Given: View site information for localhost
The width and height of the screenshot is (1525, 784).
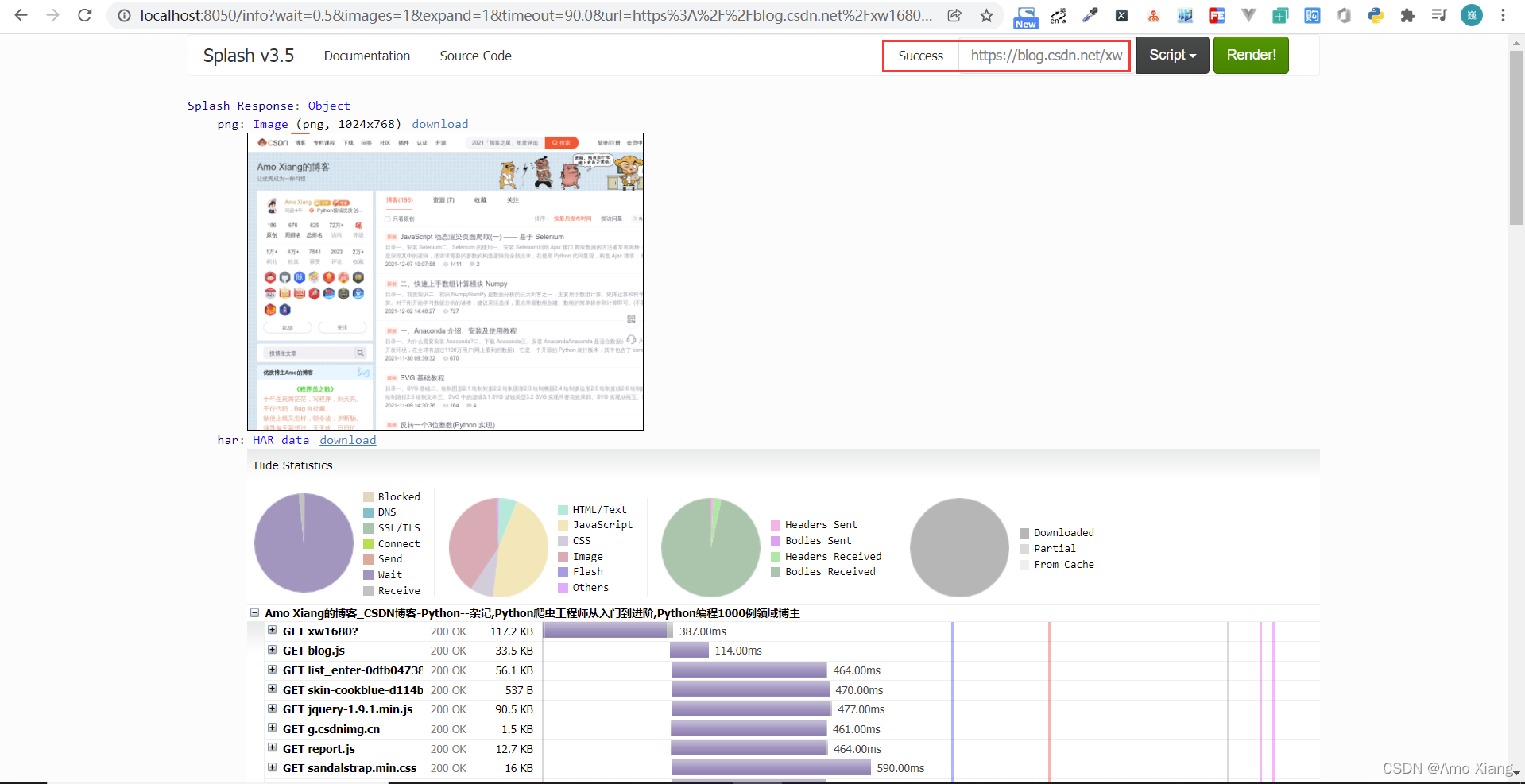Looking at the screenshot, I should coord(124,15).
